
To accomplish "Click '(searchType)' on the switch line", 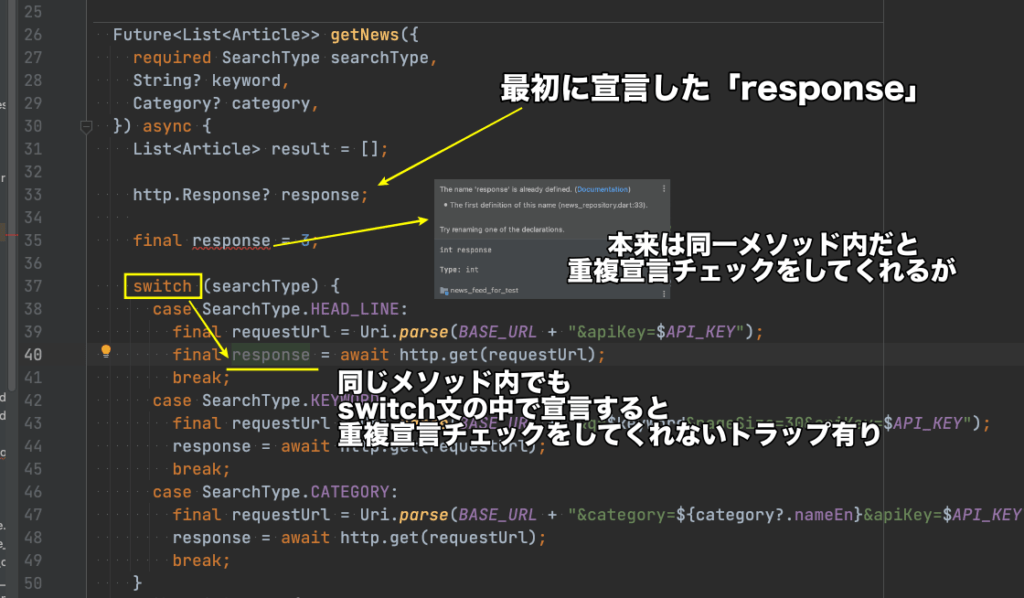I will 261,286.
